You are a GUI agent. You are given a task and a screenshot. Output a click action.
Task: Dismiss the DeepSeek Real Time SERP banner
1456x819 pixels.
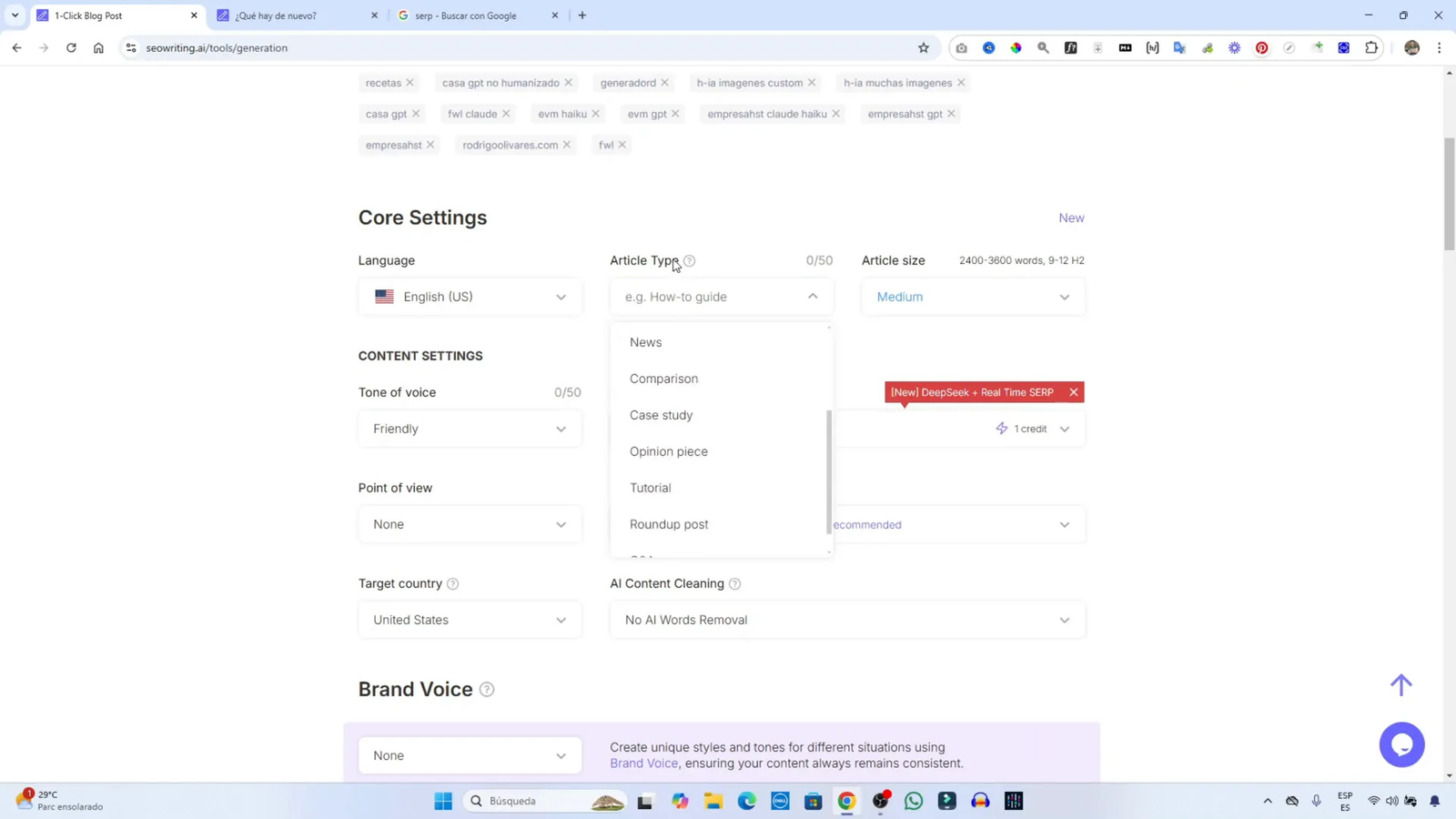point(1074,392)
